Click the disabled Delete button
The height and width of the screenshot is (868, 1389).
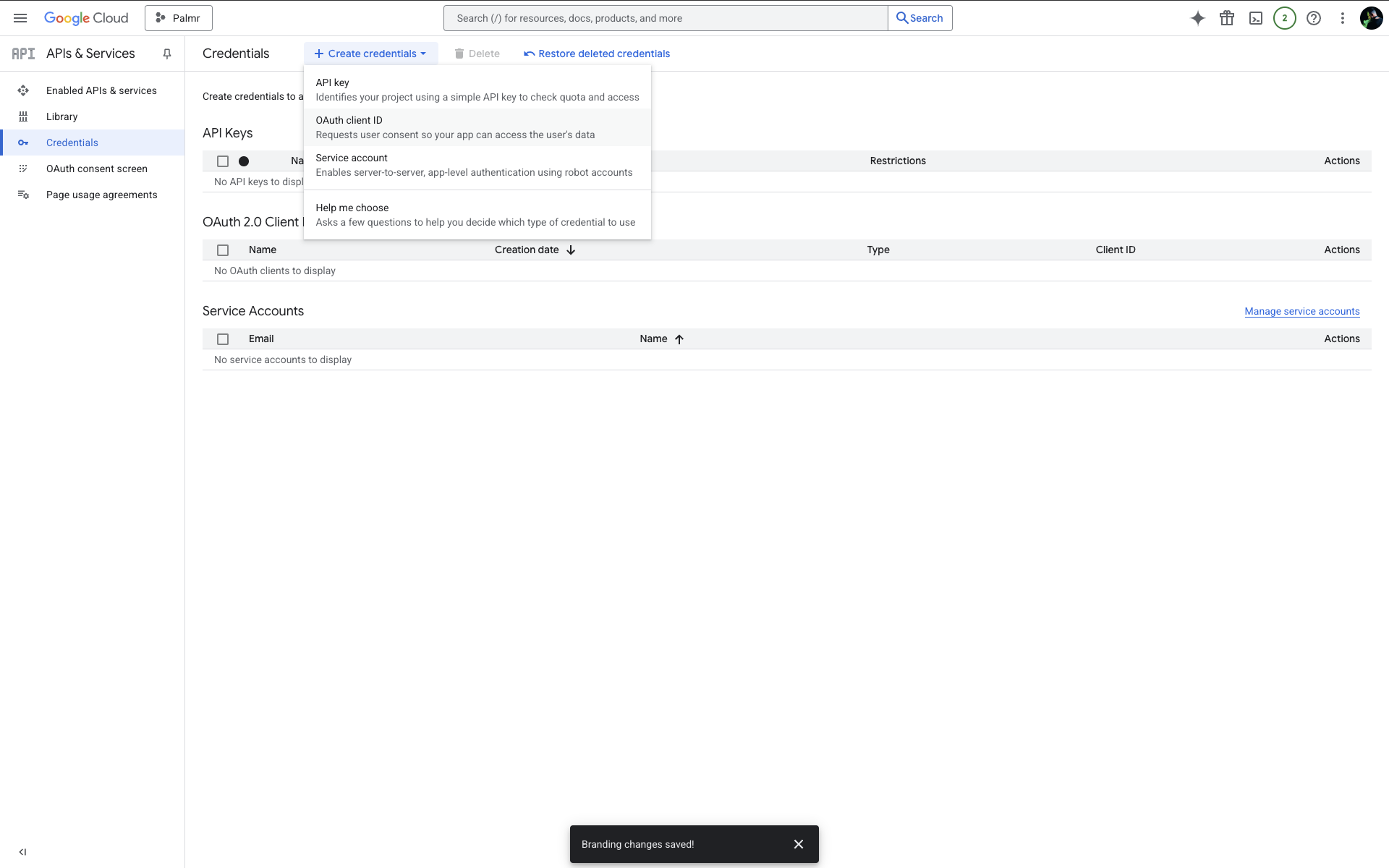pyautogui.click(x=477, y=54)
